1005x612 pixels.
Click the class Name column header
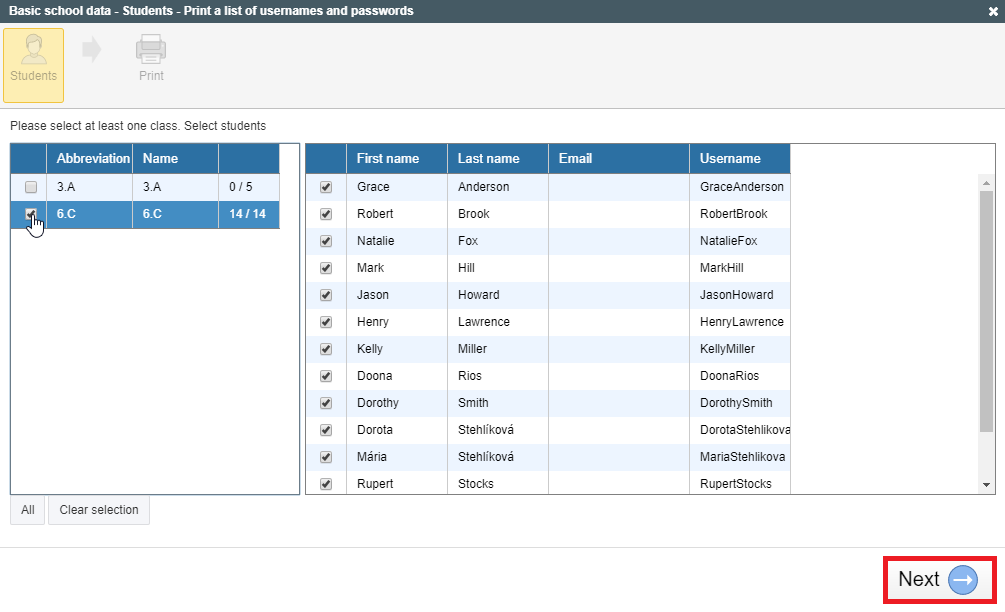(176, 158)
